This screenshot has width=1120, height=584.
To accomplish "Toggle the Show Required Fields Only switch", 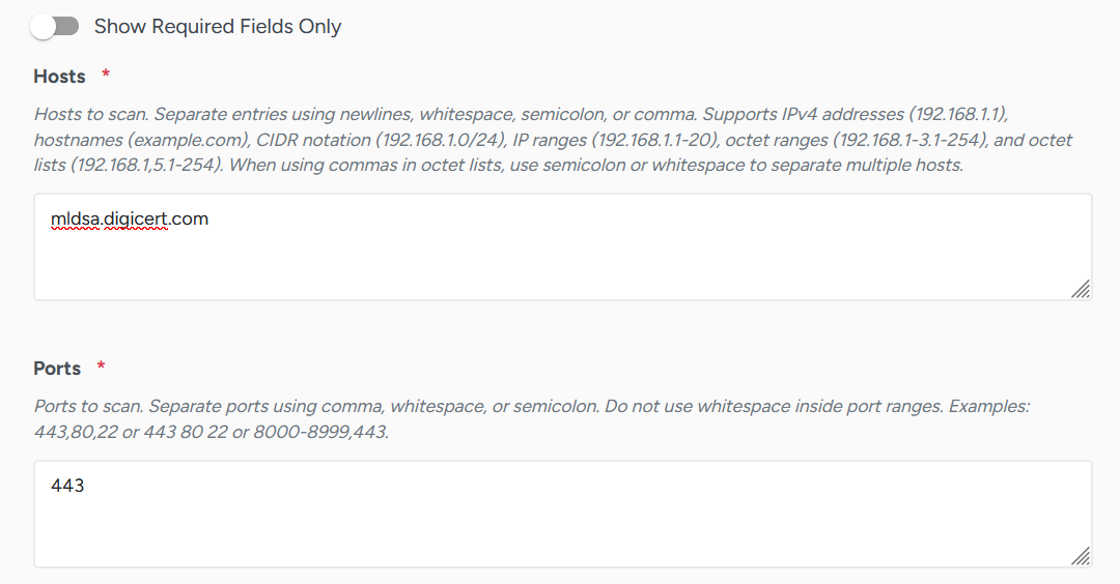I will [x=55, y=27].
